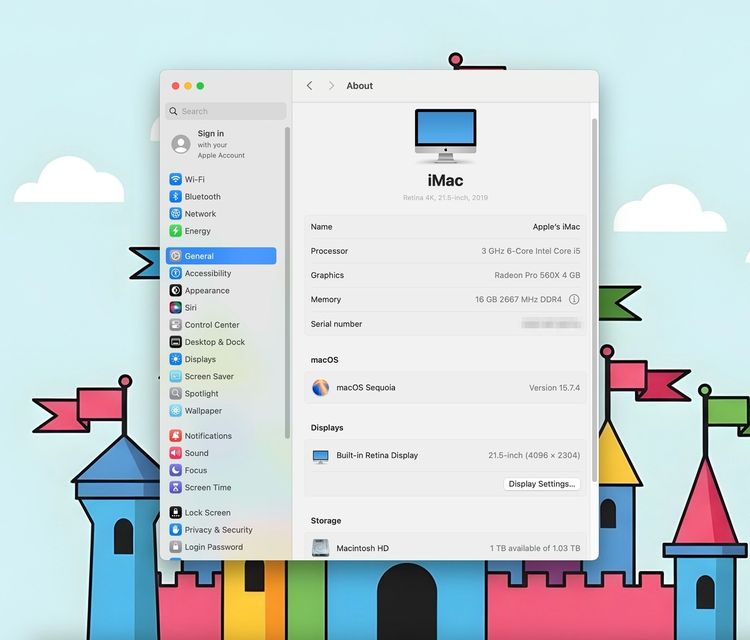The width and height of the screenshot is (750, 640).
Task: Click the Appearance icon
Action: pyautogui.click(x=176, y=290)
